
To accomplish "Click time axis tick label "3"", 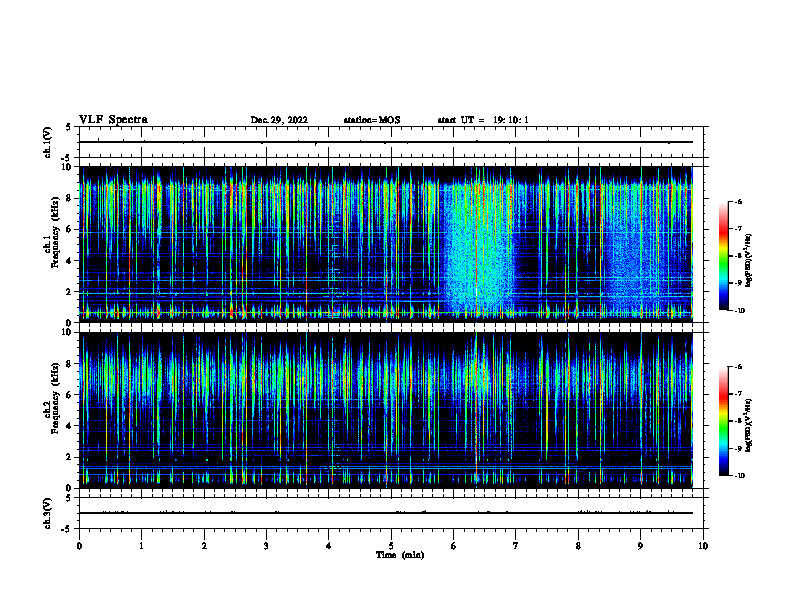I will (x=266, y=546).
